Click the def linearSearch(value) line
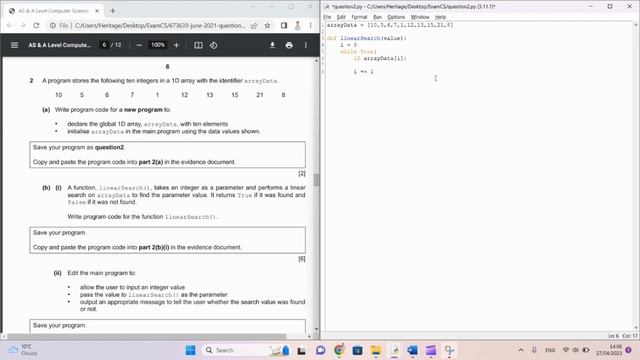This screenshot has width=640, height=360. [367, 38]
